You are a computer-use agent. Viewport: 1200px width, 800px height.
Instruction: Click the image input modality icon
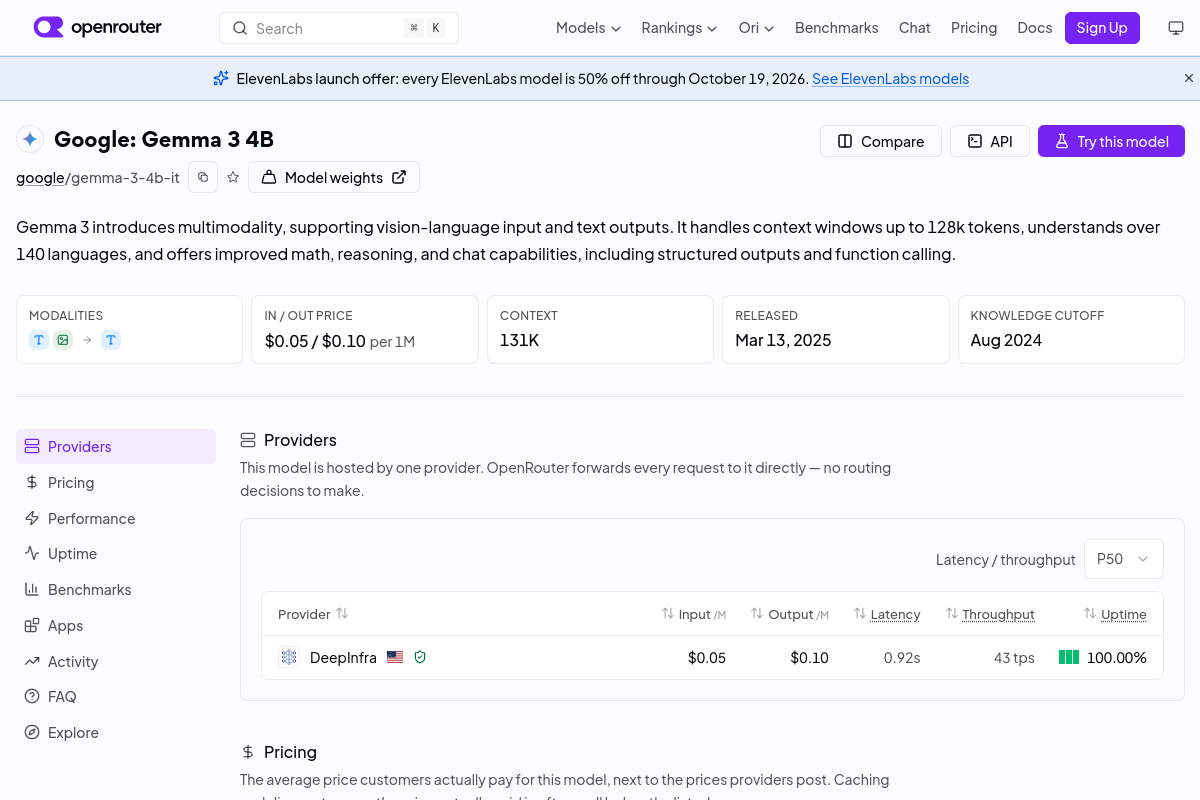tap(63, 340)
